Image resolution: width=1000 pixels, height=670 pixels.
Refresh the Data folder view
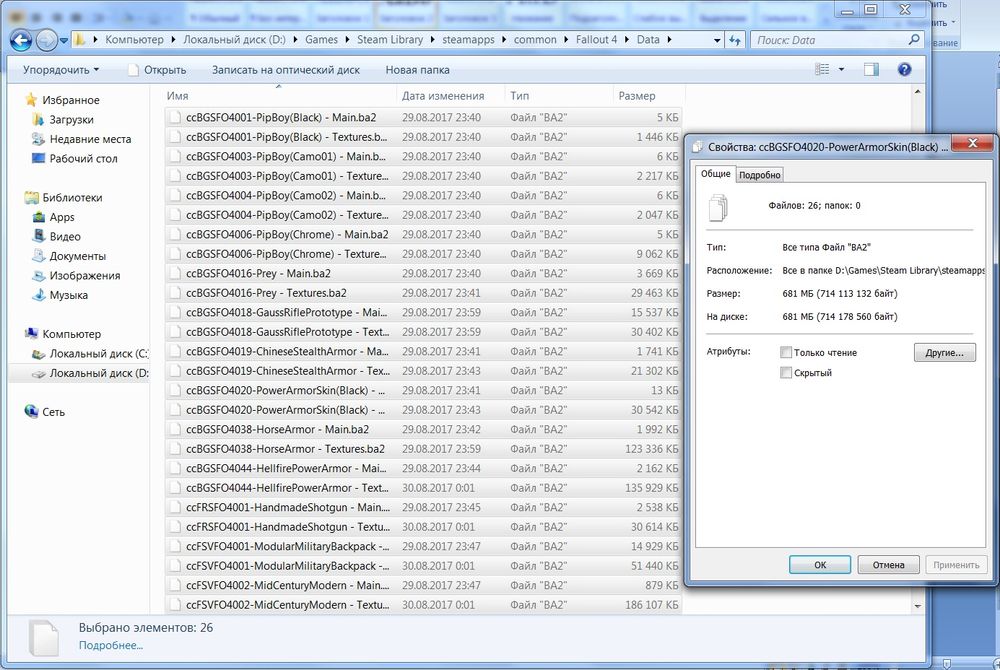[x=735, y=40]
